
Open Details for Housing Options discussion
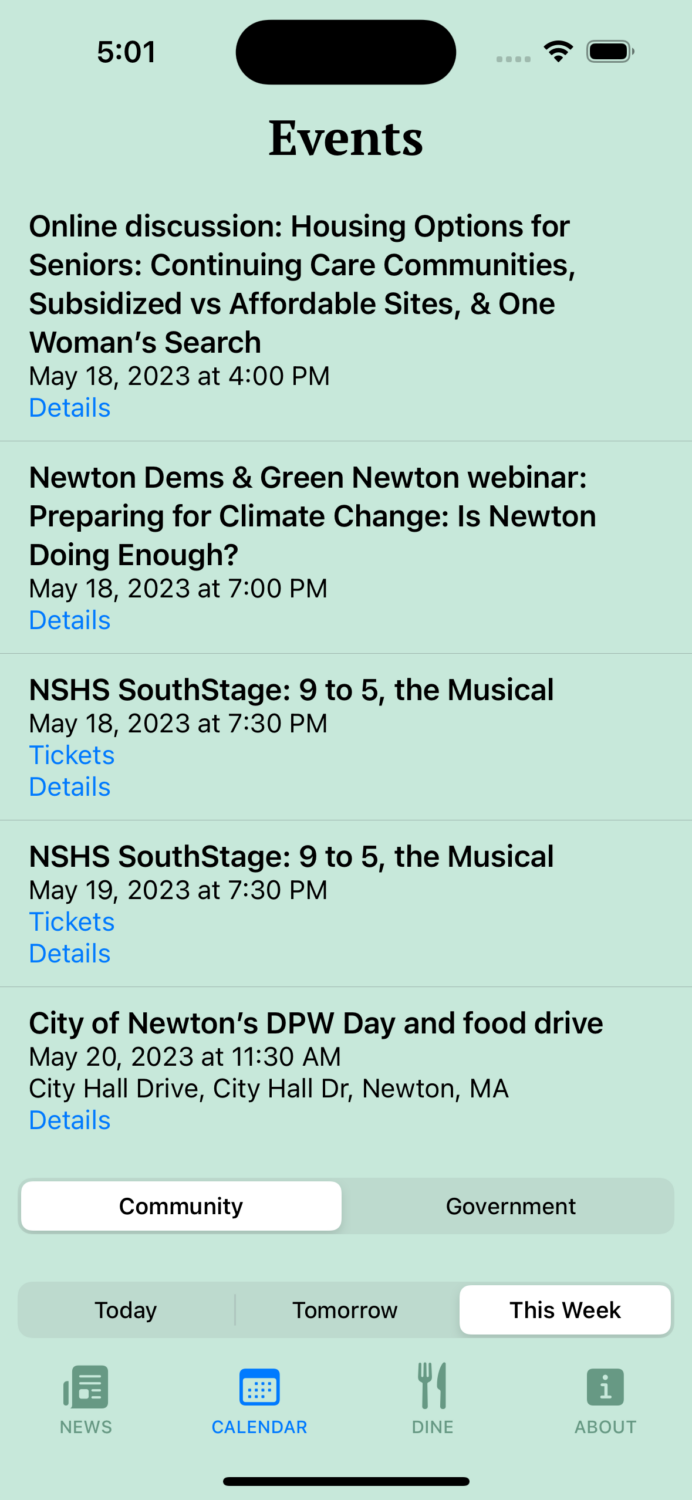click(x=70, y=408)
